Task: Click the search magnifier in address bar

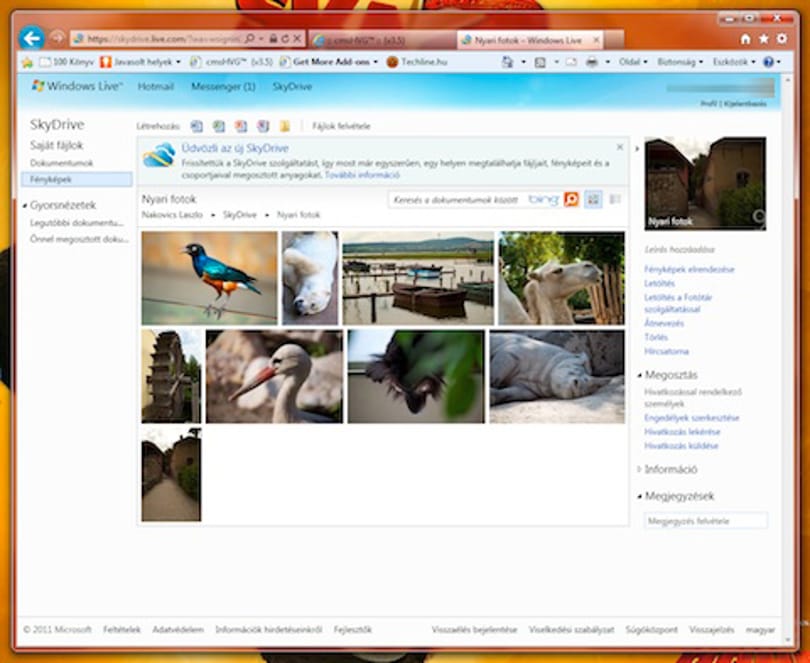Action: click(250, 39)
